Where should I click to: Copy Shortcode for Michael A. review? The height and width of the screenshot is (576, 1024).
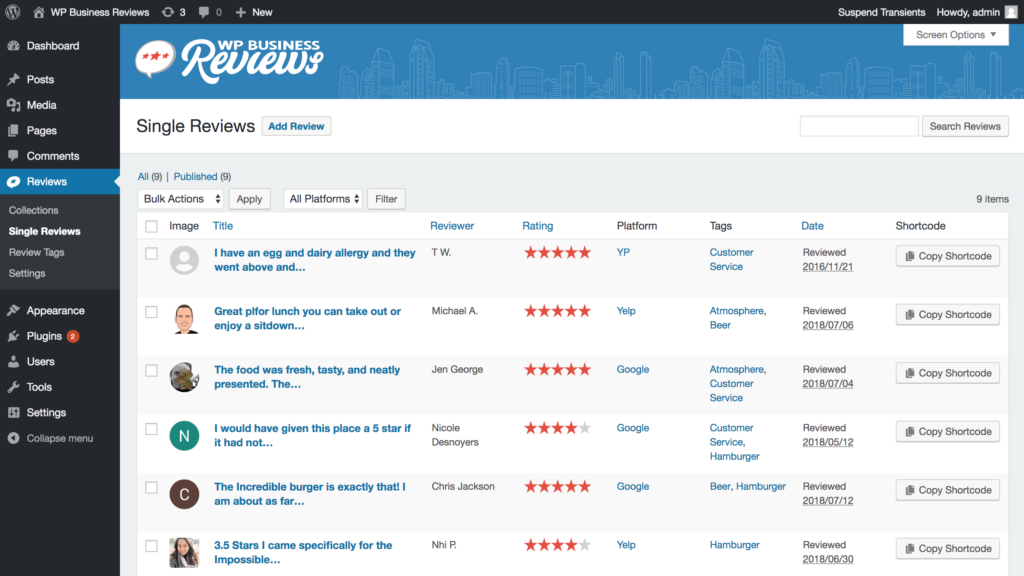click(x=948, y=314)
